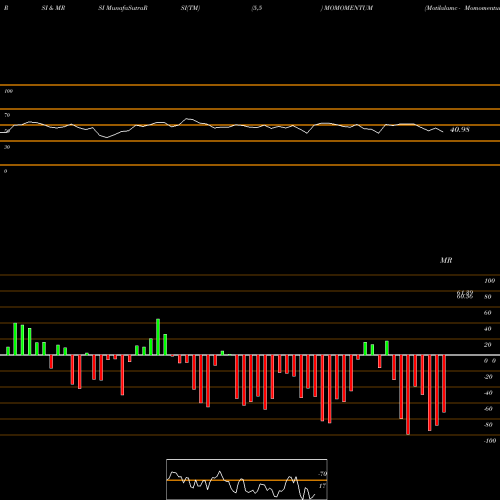The width and height of the screenshot is (500, 500).
Task: Click the 17 value in the mini chart
Action: 322,486
